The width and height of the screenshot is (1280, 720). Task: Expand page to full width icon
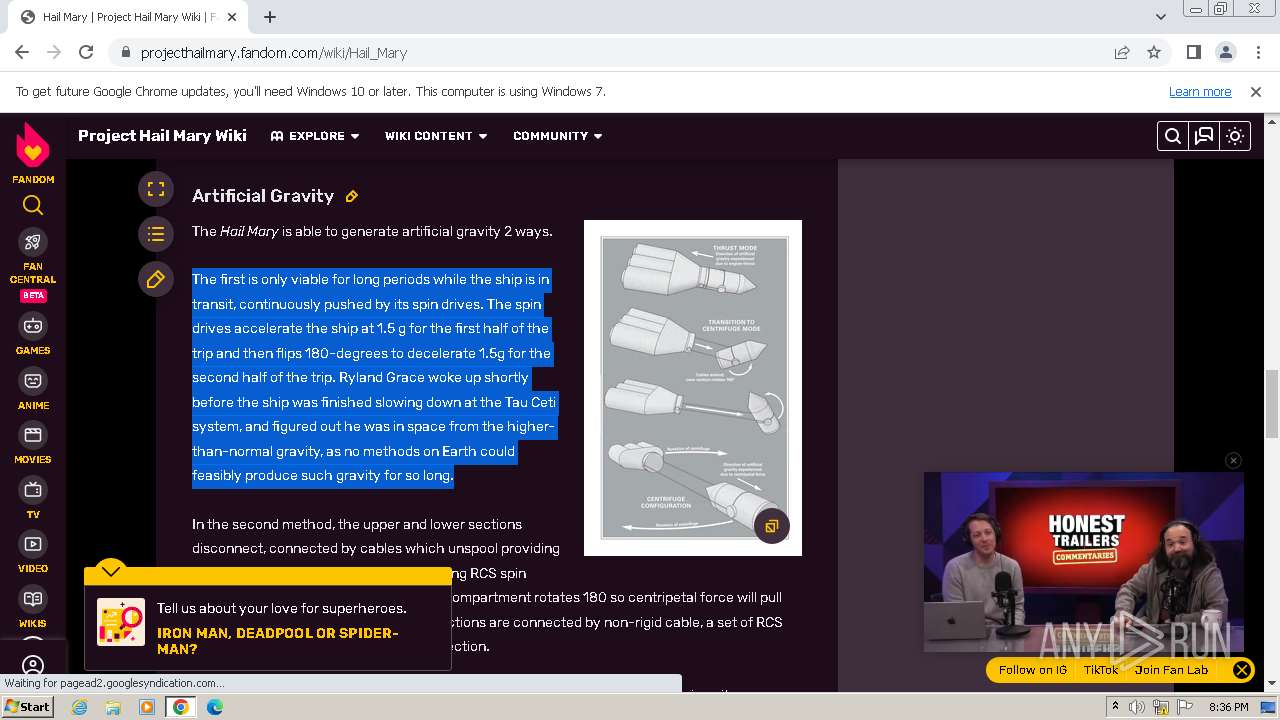point(156,188)
